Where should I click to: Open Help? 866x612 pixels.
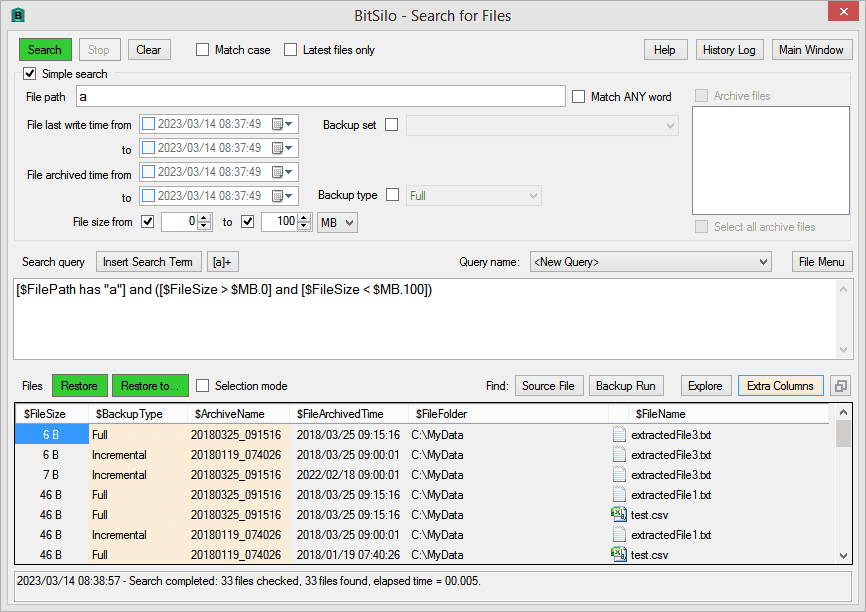tap(666, 50)
